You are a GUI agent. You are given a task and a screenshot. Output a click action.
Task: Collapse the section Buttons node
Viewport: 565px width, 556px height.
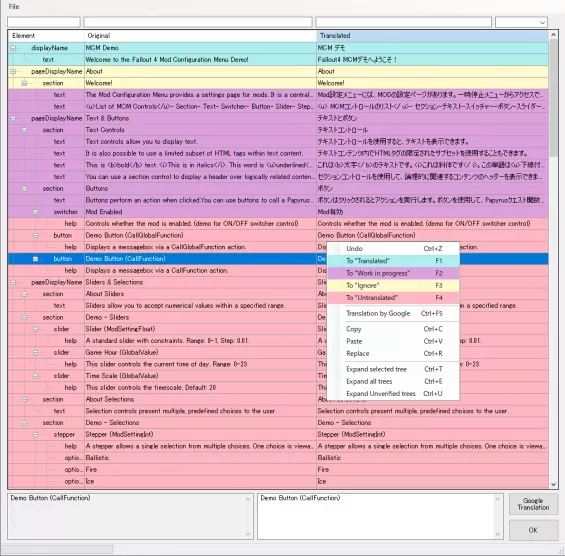(x=24, y=188)
